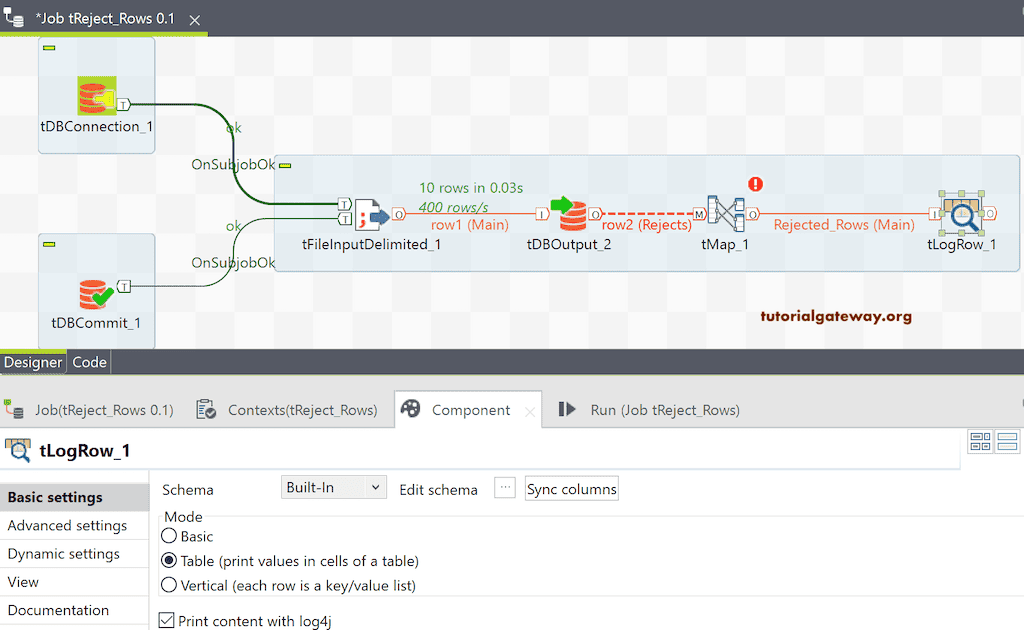
Task: Uncheck Print content with log4j
Action: pos(166,620)
